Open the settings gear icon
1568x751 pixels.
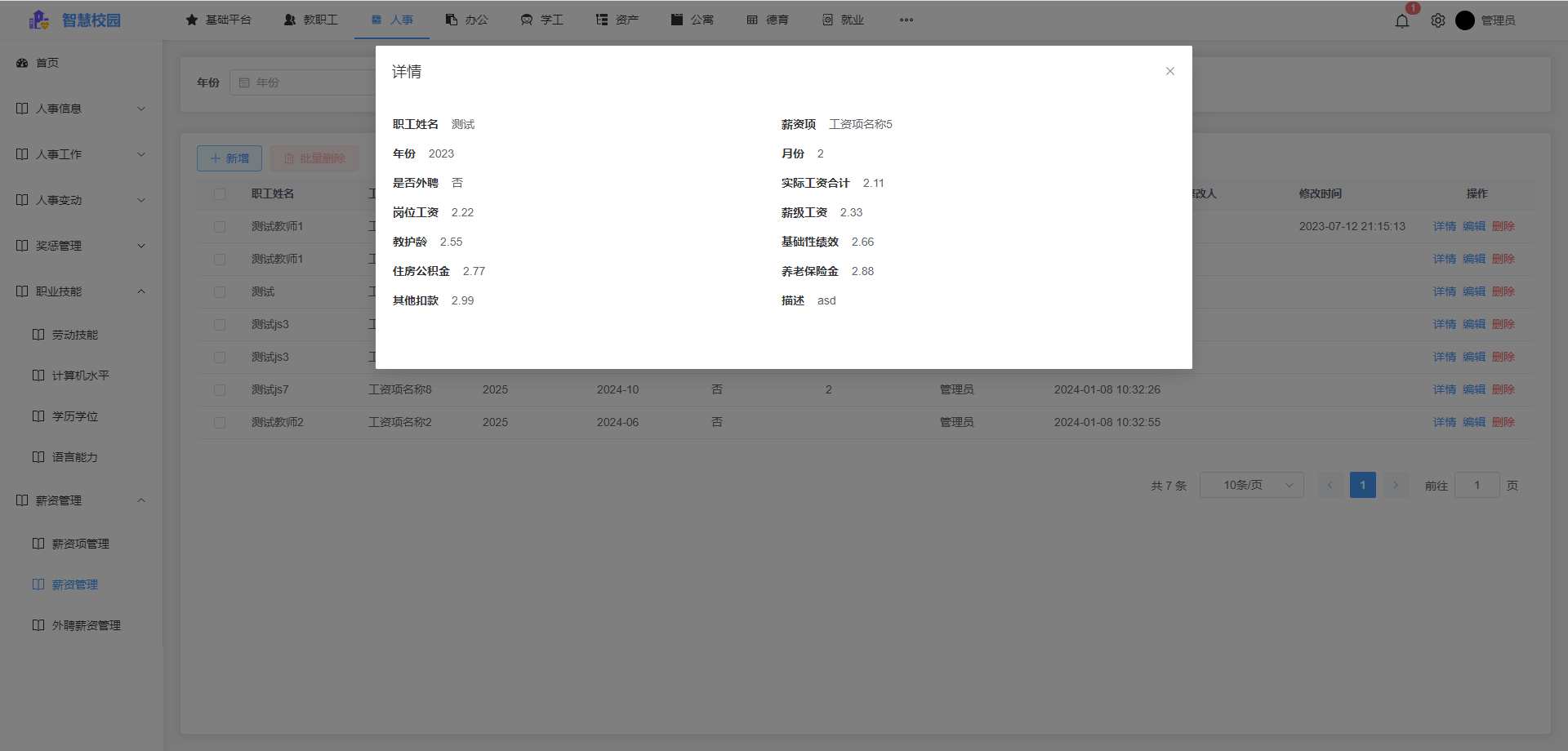pyautogui.click(x=1438, y=21)
